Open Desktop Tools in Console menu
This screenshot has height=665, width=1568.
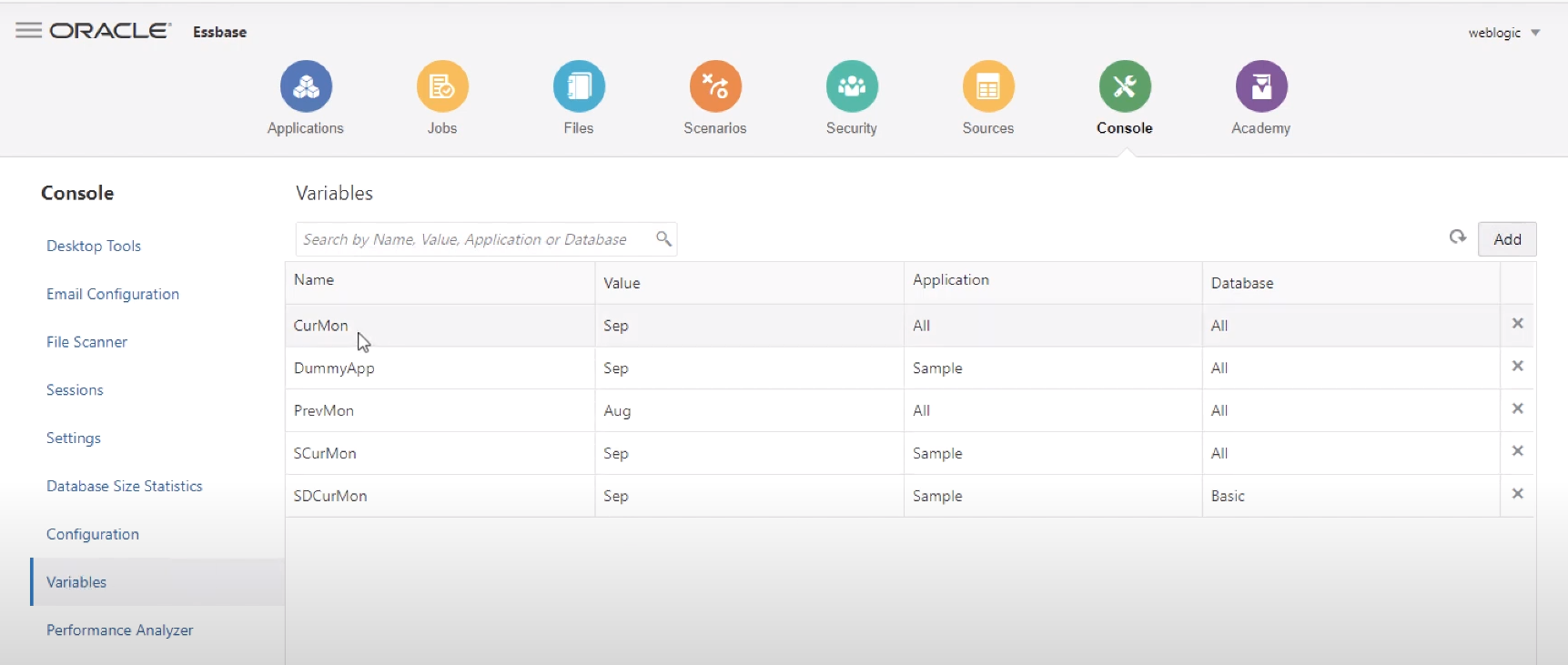point(94,246)
